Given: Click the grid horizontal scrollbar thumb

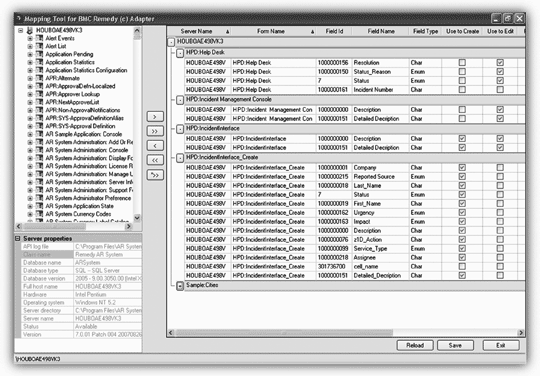Looking at the screenshot, I should [x=284, y=333].
